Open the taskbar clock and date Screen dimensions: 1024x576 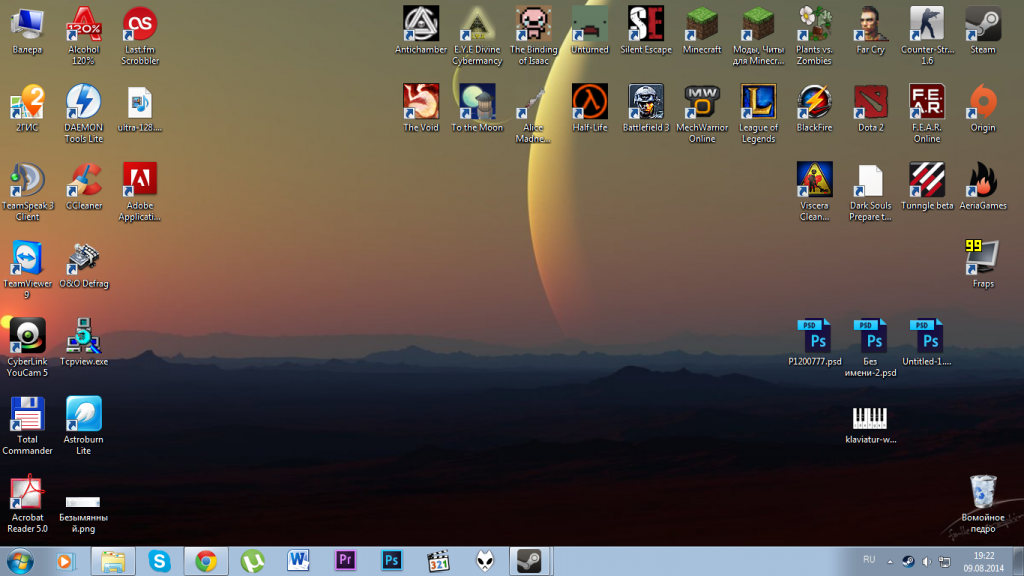[984, 561]
